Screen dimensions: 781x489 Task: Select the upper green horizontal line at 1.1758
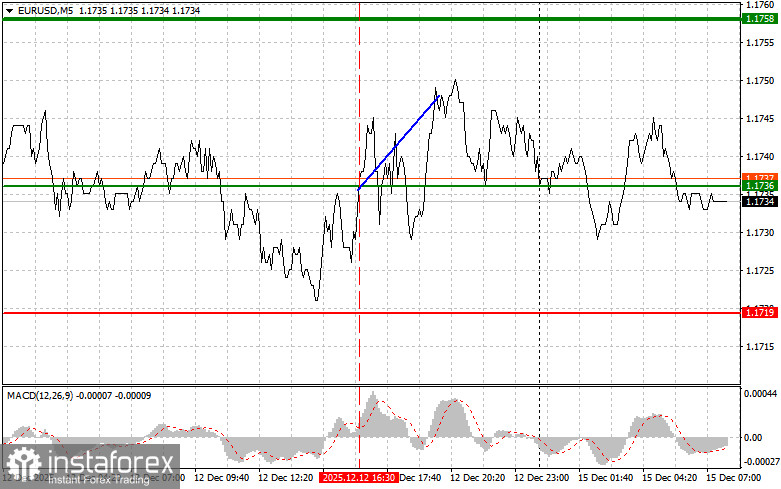[371, 19]
